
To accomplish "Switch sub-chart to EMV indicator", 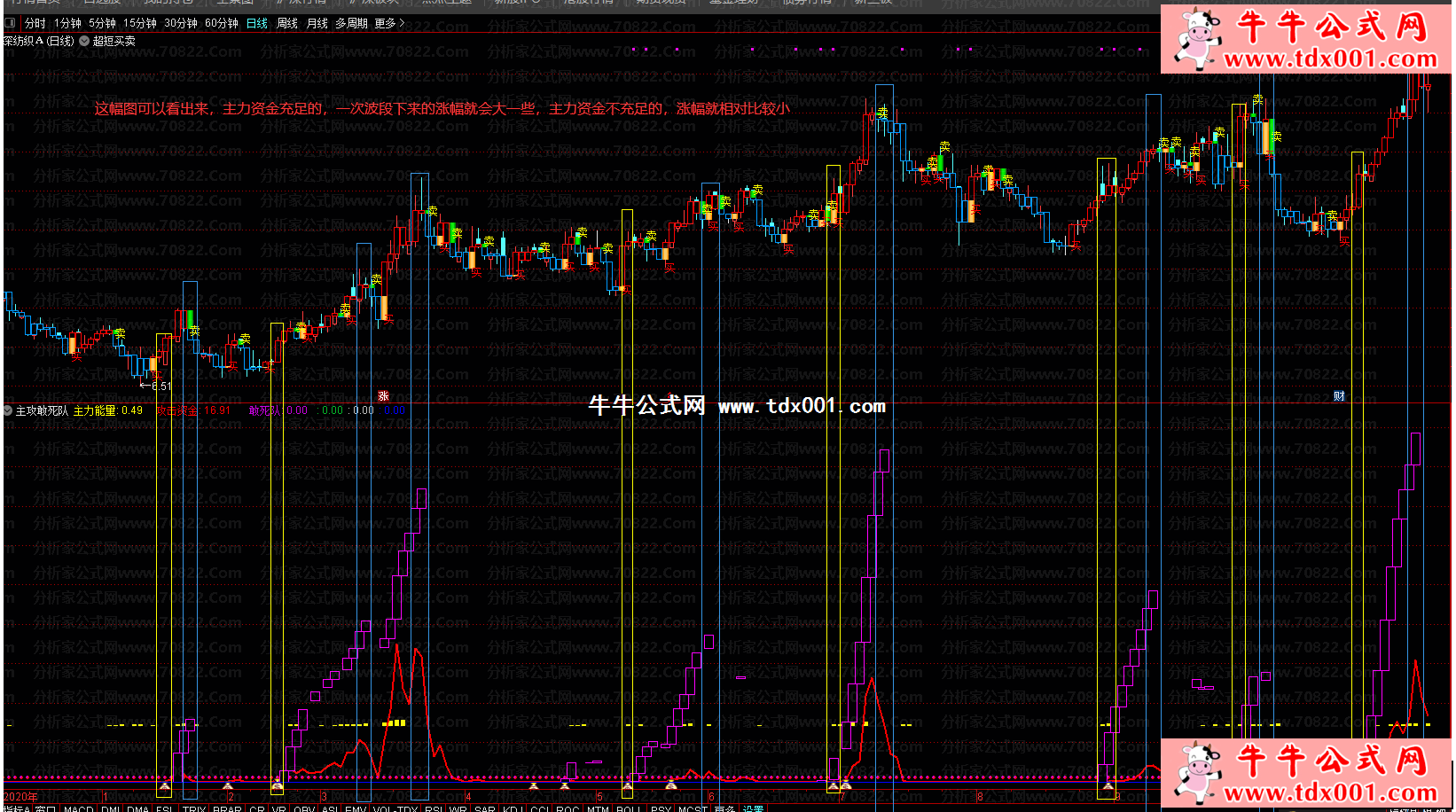I will point(355,808).
